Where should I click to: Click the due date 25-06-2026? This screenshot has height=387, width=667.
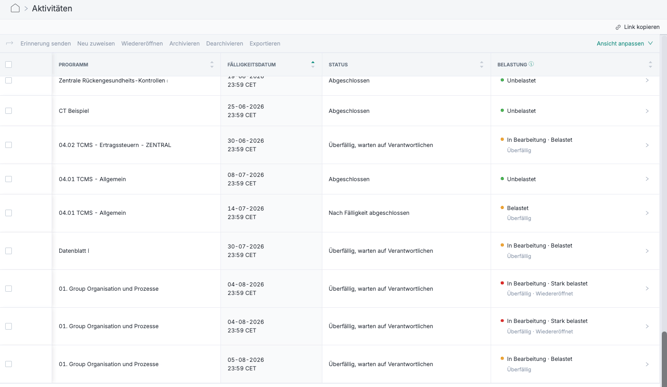(246, 107)
